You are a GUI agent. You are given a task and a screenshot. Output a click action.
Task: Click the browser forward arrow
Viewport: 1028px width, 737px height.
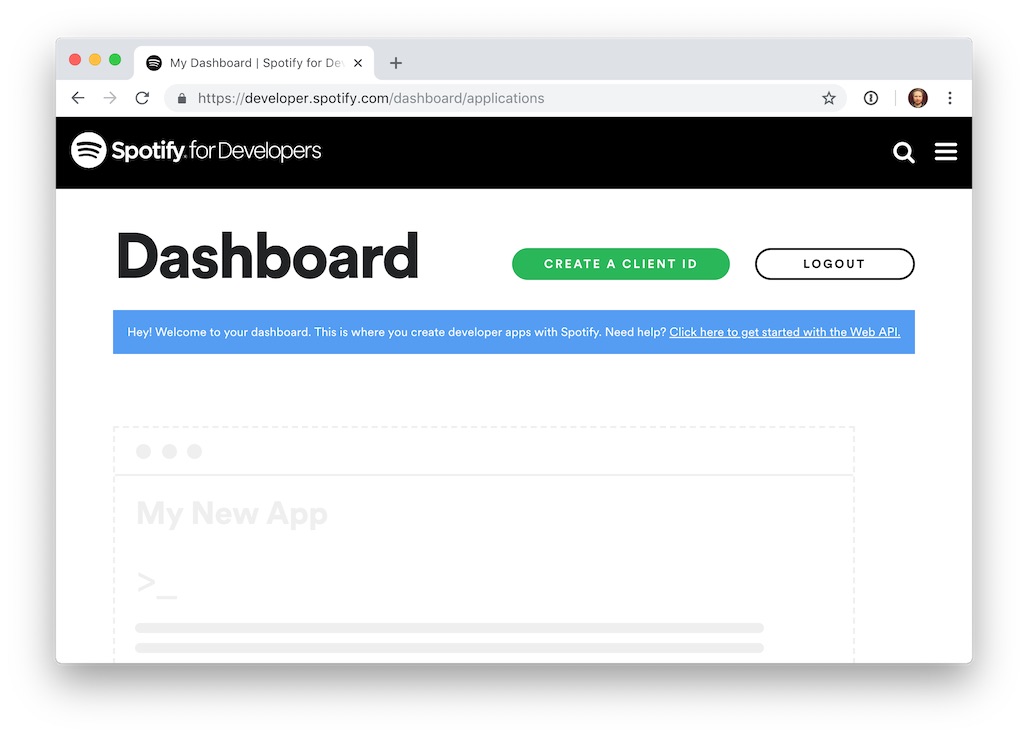tap(110, 98)
